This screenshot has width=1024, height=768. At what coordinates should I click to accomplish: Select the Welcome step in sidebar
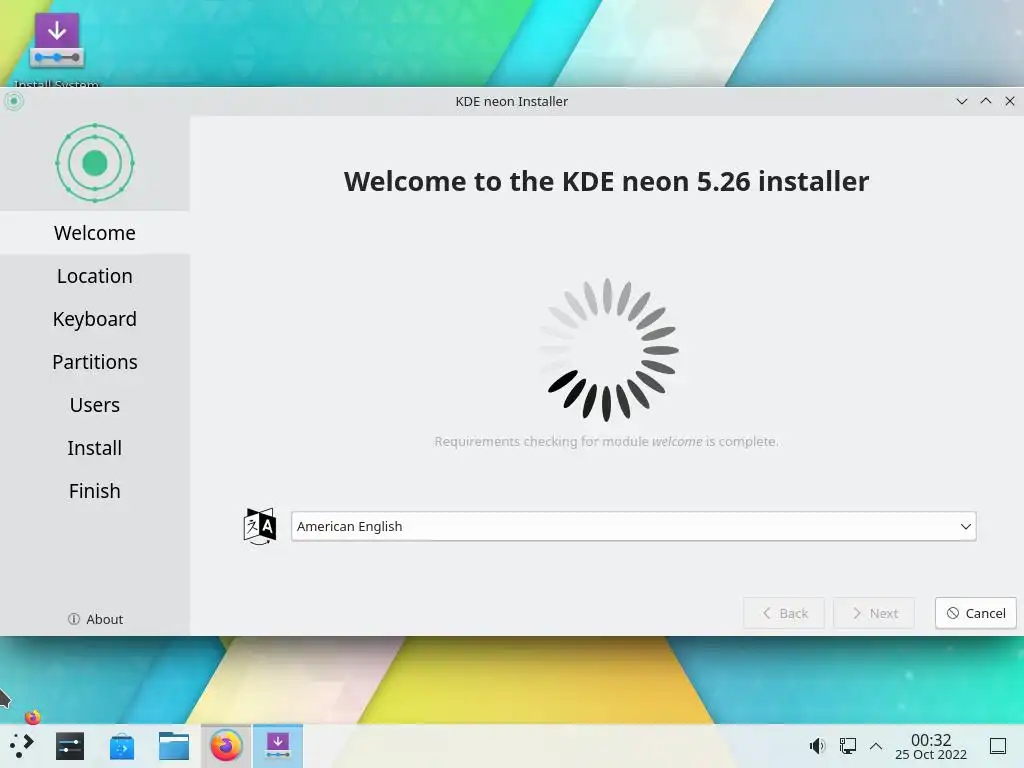[x=95, y=232]
